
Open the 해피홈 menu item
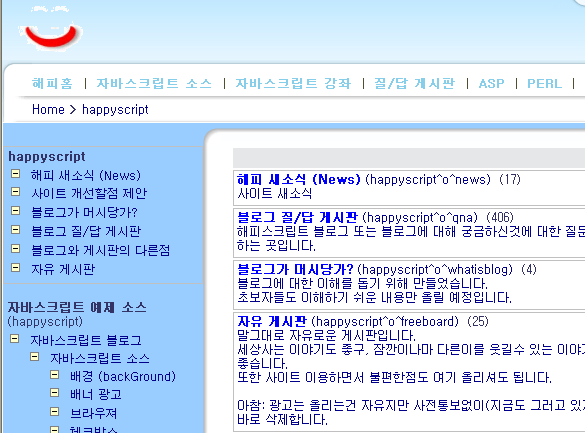point(52,83)
